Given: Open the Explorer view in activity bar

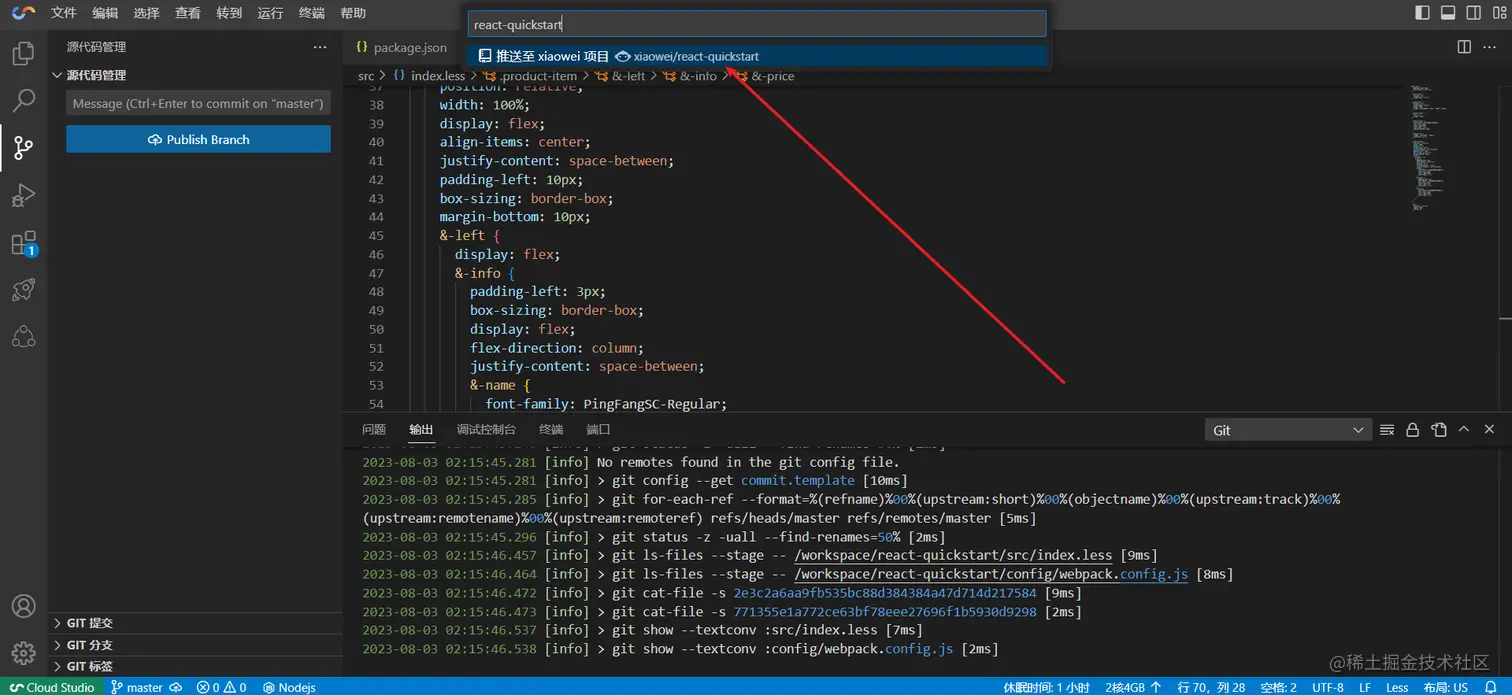Looking at the screenshot, I should [x=23, y=53].
